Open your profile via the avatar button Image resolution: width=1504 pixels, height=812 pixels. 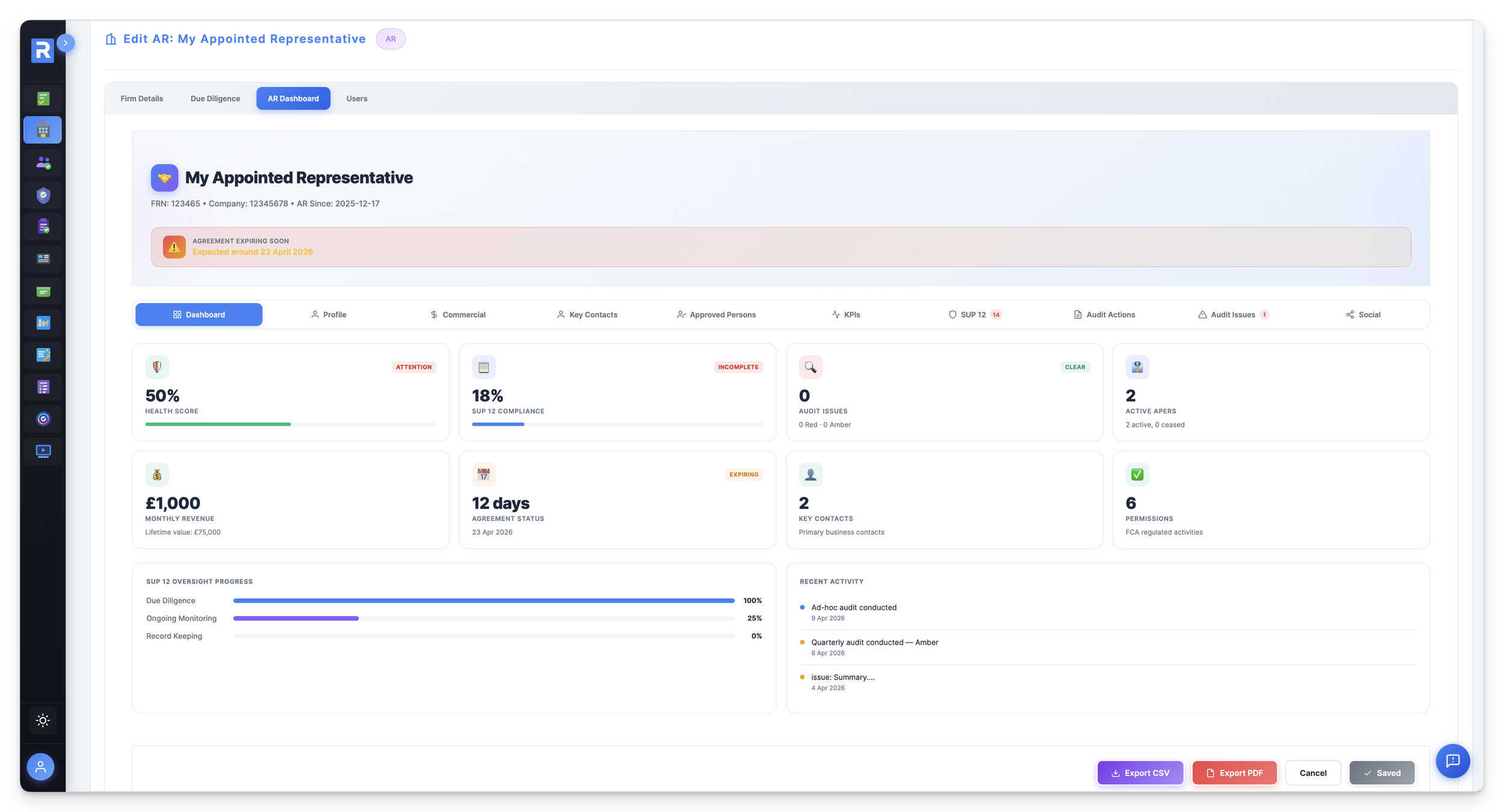pyautogui.click(x=40, y=766)
